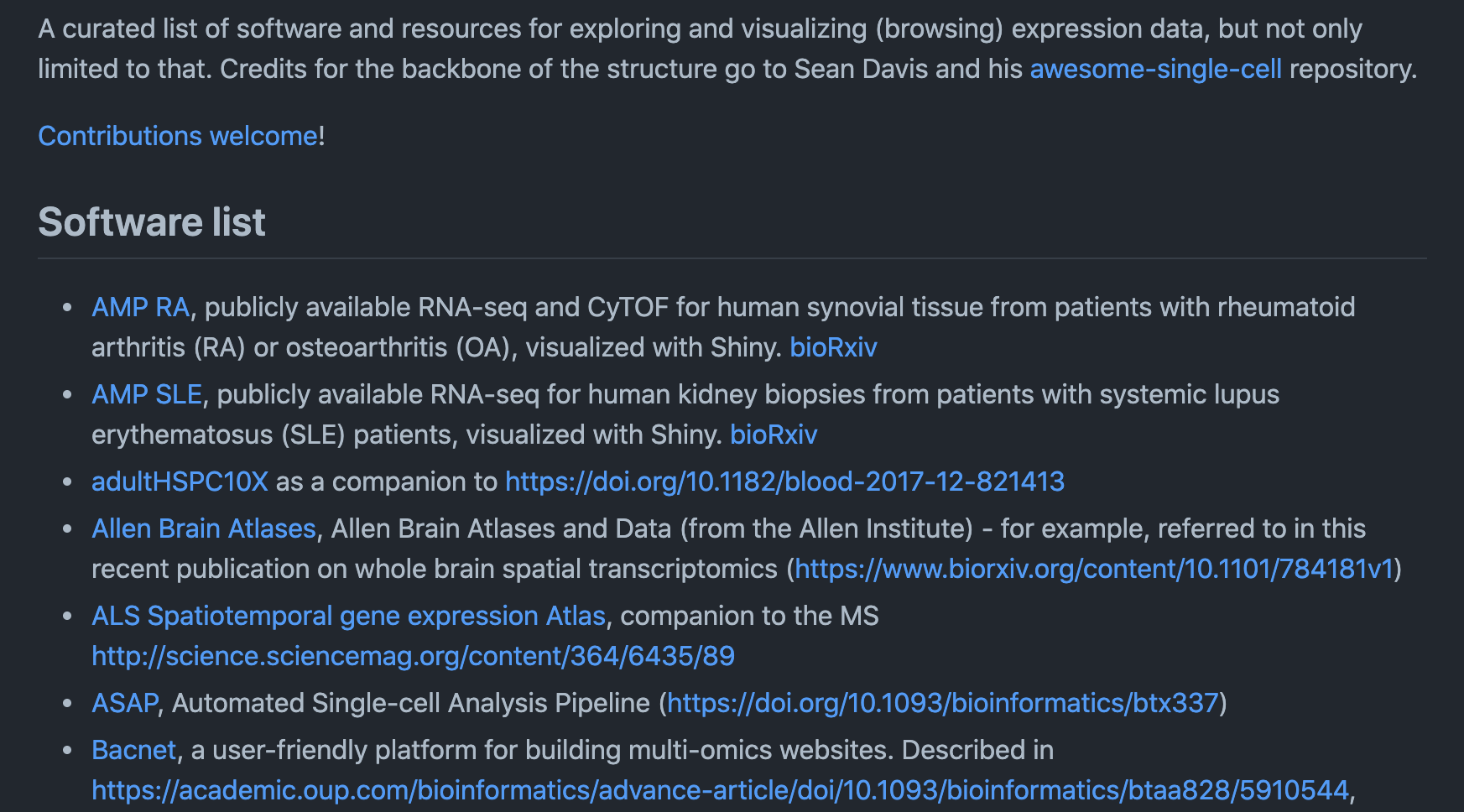1464x812 pixels.
Task: Open the AMP SLE link
Action: coord(147,394)
